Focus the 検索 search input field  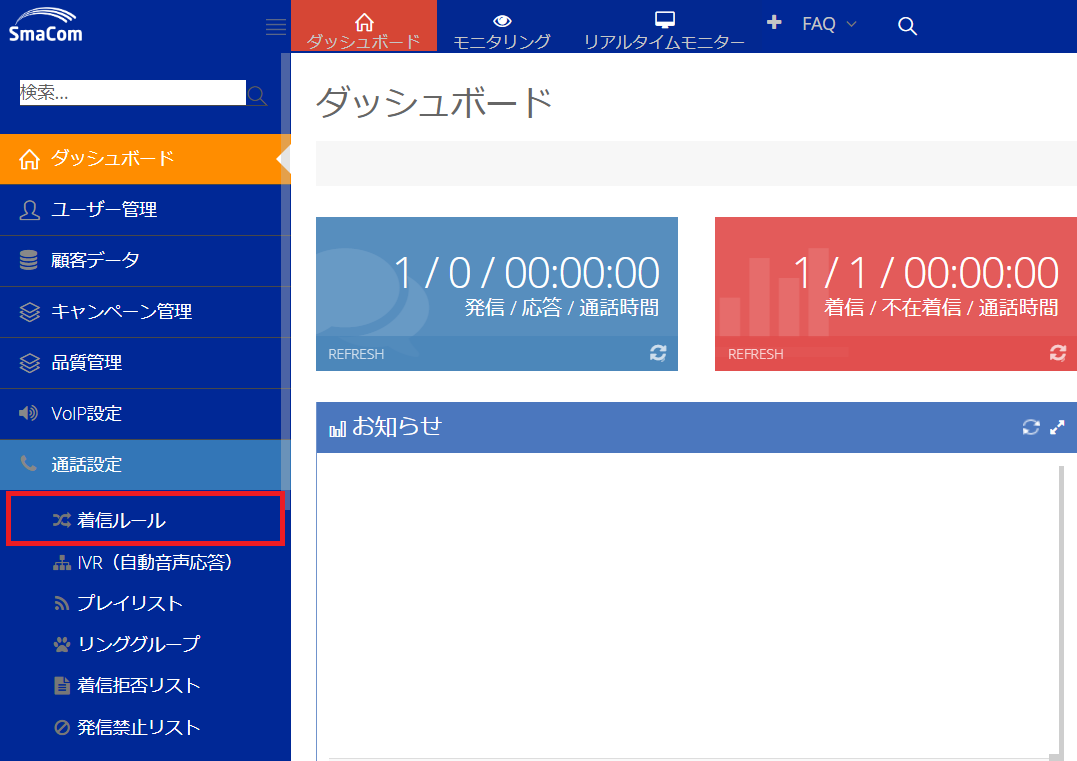coord(133,93)
